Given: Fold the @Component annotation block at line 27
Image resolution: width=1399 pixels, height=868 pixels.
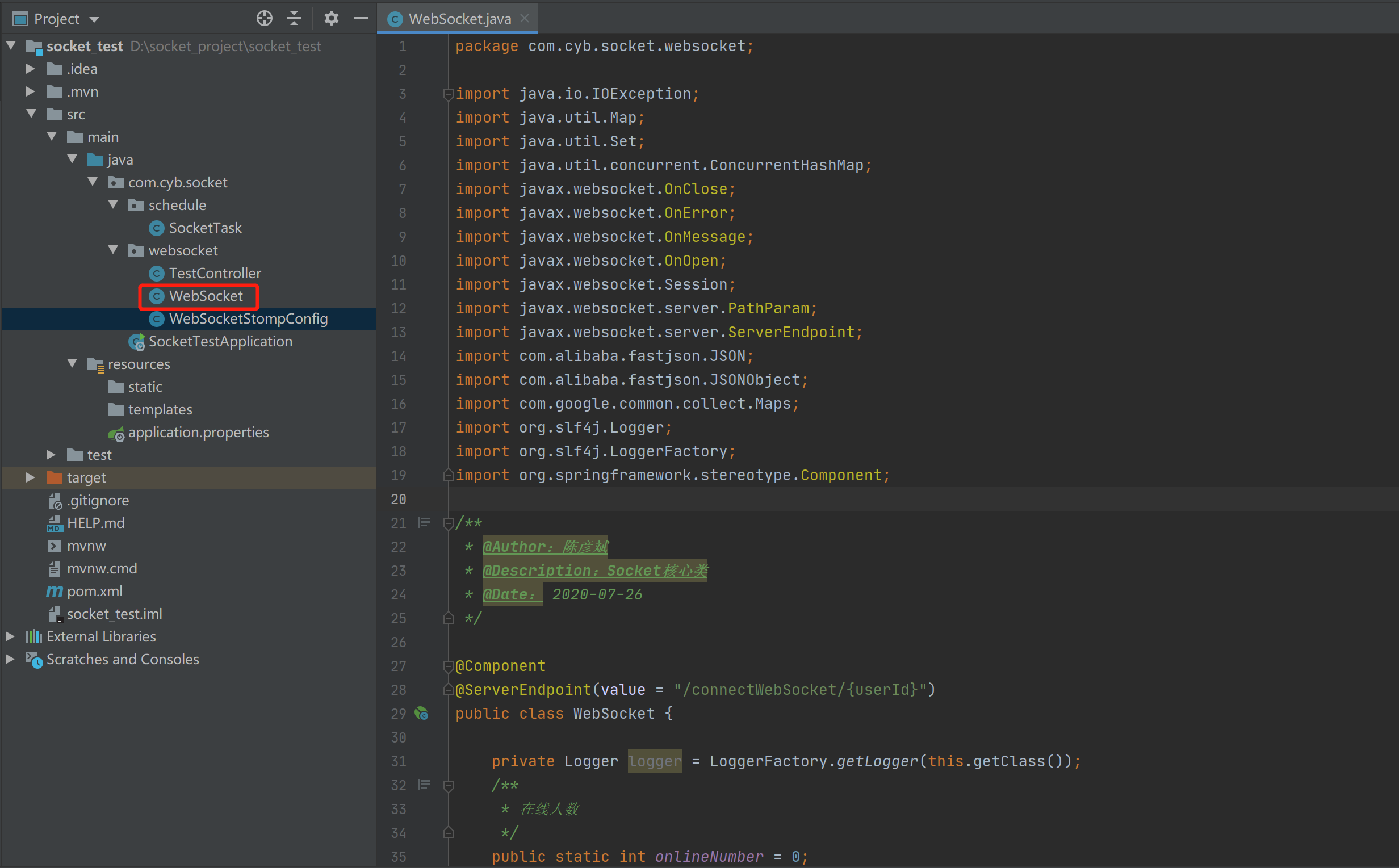Looking at the screenshot, I should (x=449, y=666).
